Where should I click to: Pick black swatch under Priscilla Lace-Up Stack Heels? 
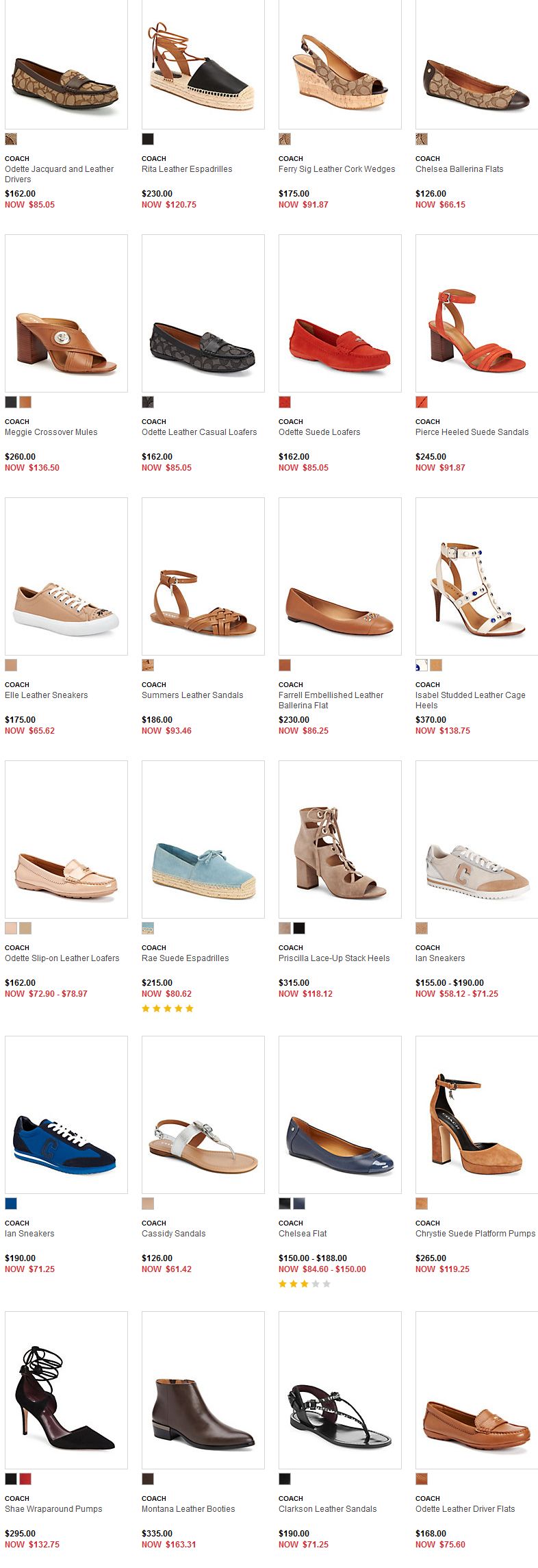pos(299,928)
